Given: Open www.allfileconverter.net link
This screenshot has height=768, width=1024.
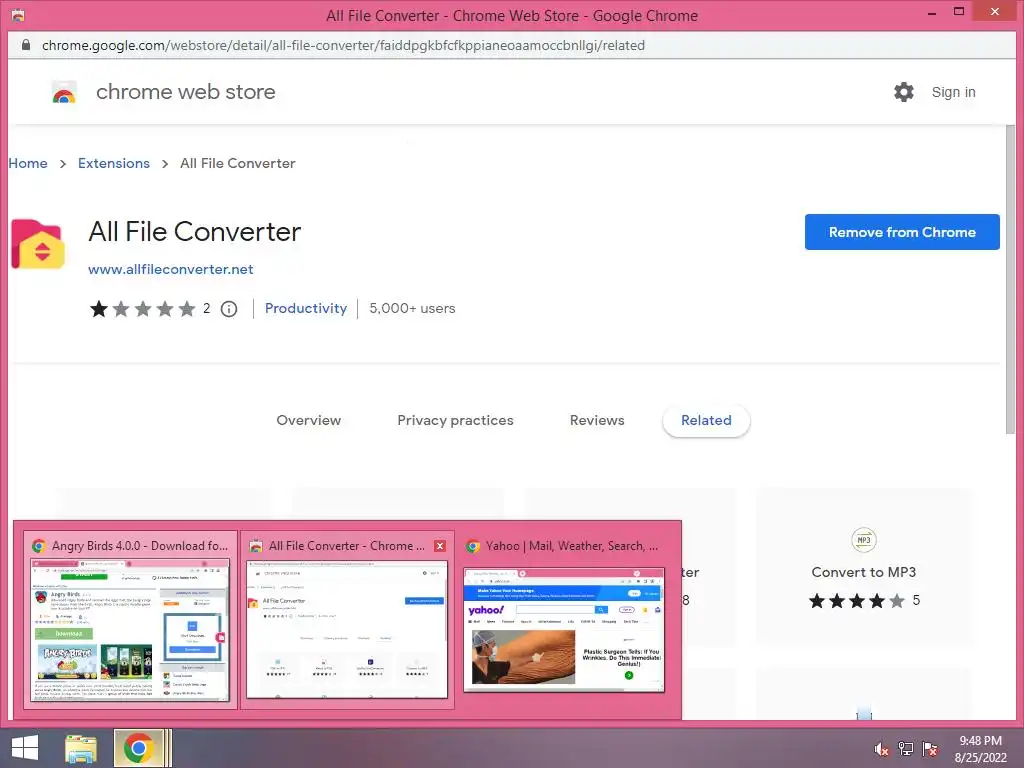Looking at the screenshot, I should (170, 269).
